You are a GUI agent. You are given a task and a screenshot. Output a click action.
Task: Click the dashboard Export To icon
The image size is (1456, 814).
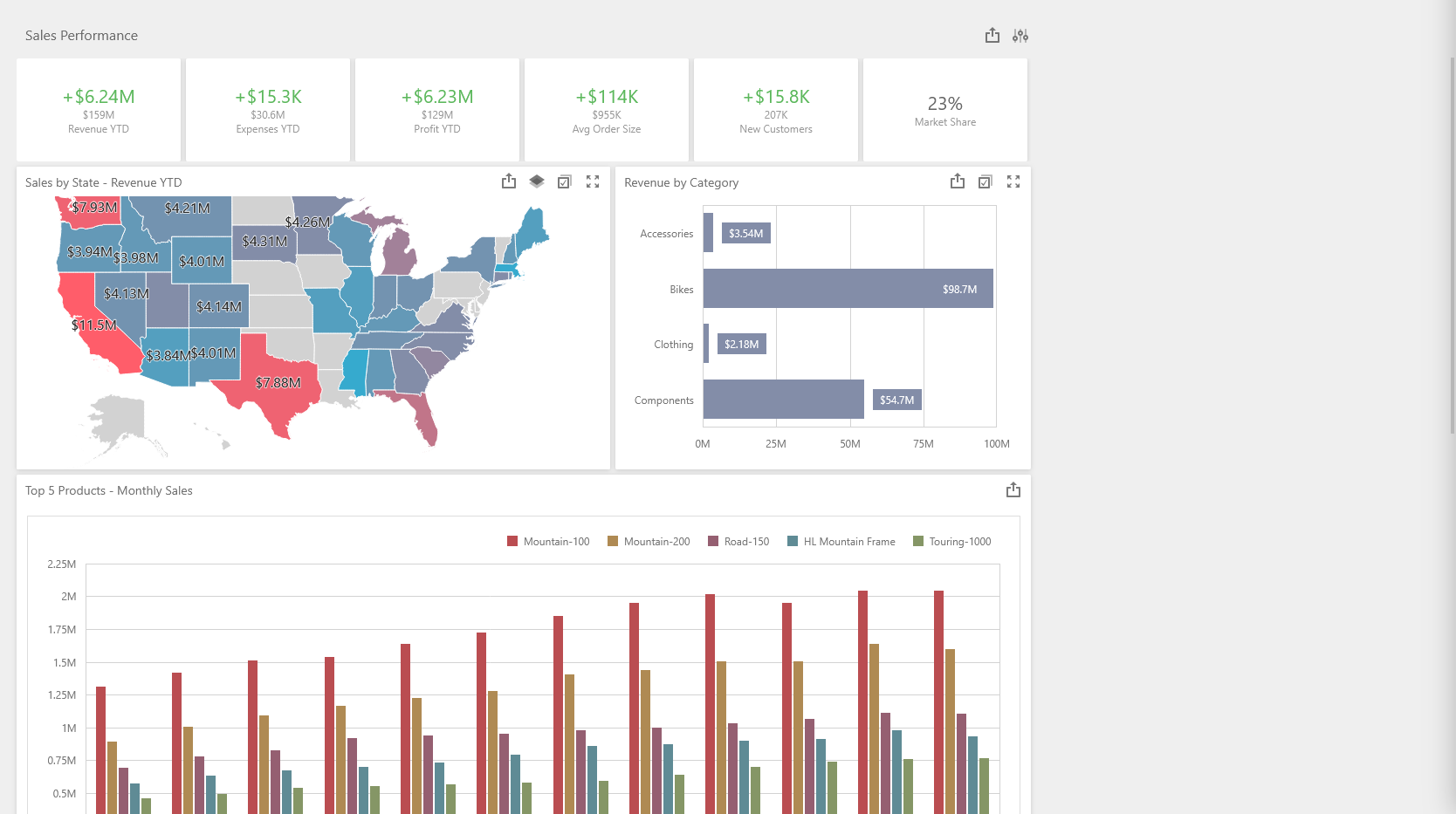point(992,36)
